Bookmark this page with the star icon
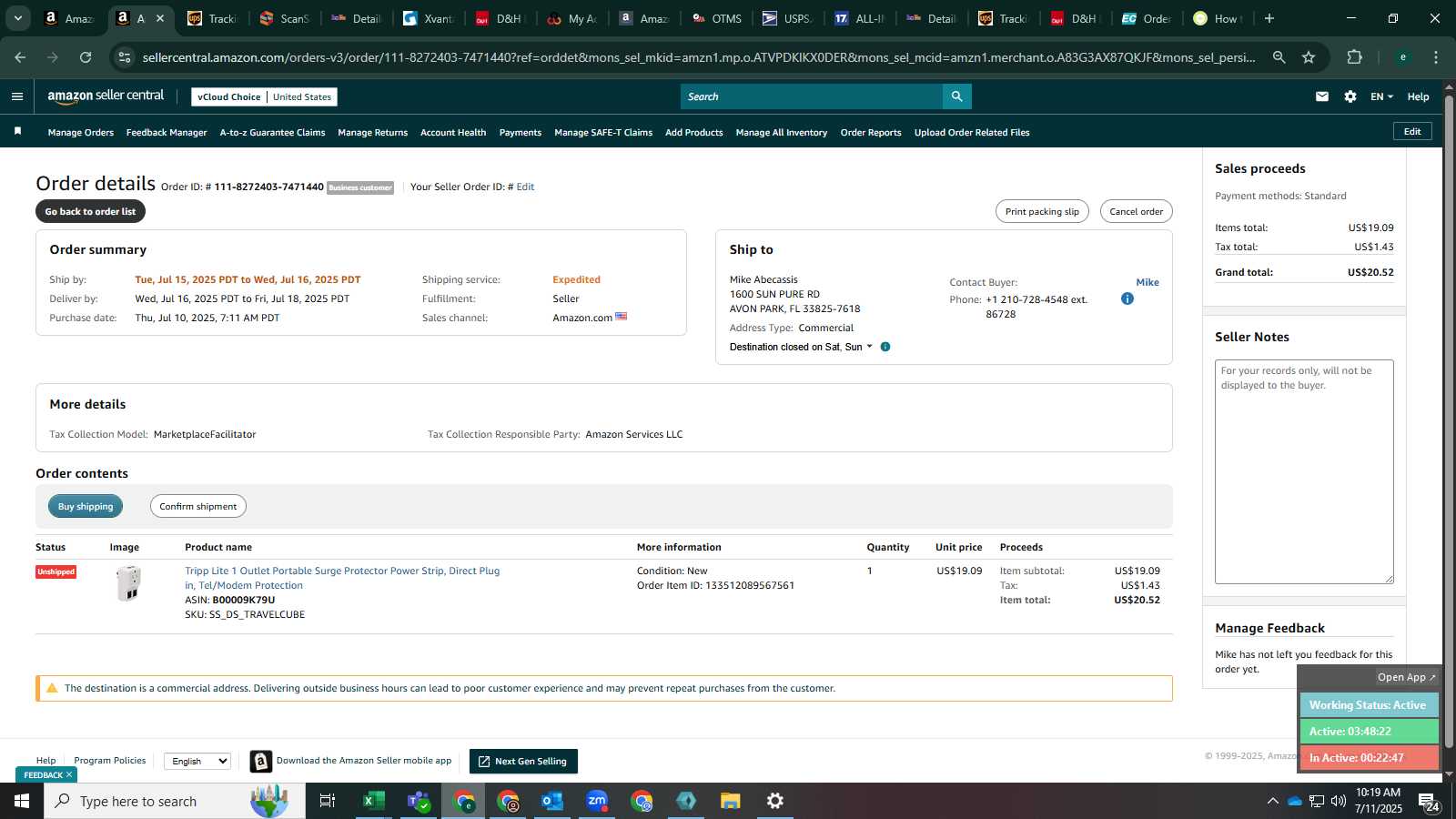Image resolution: width=1456 pixels, height=819 pixels. (x=1309, y=57)
